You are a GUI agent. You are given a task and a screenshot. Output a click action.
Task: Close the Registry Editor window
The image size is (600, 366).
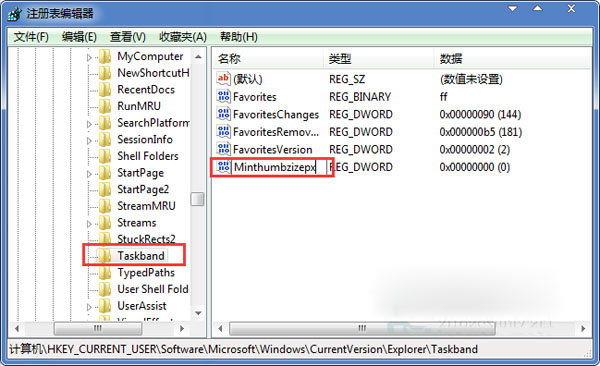pos(571,8)
